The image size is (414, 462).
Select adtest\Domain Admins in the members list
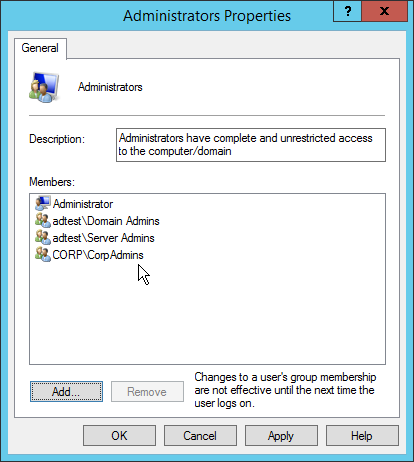point(106,221)
